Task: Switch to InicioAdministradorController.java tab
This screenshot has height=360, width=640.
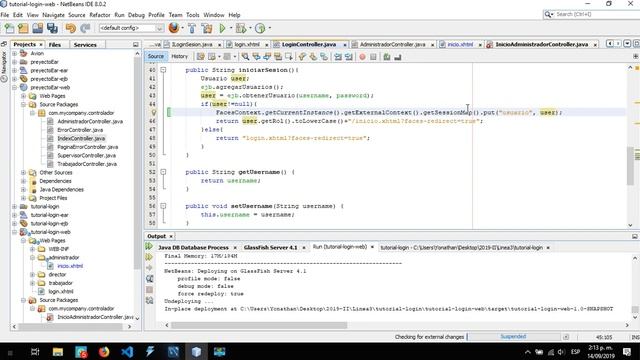Action: point(542,44)
